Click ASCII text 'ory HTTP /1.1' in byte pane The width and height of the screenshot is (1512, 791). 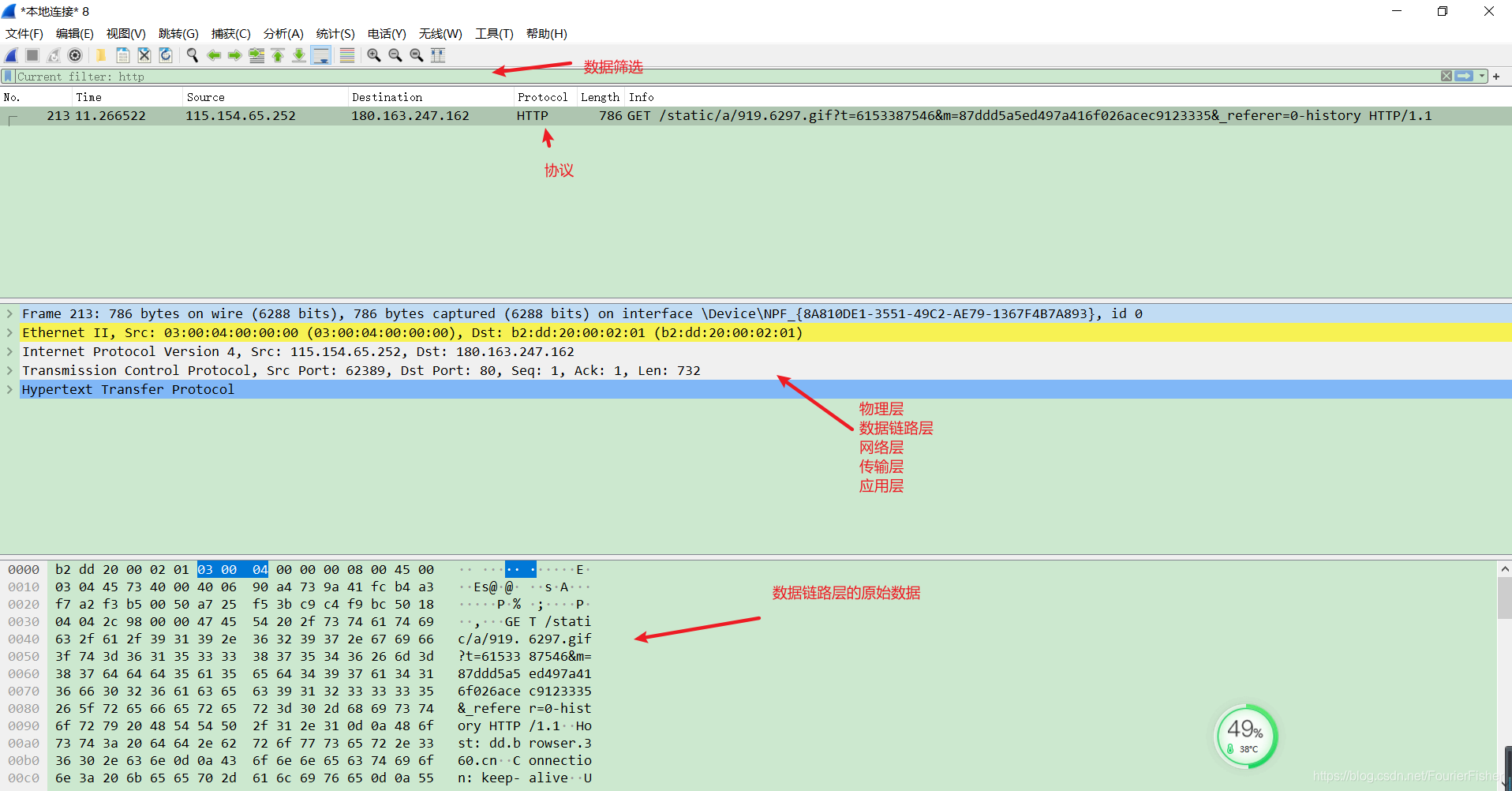[509, 725]
